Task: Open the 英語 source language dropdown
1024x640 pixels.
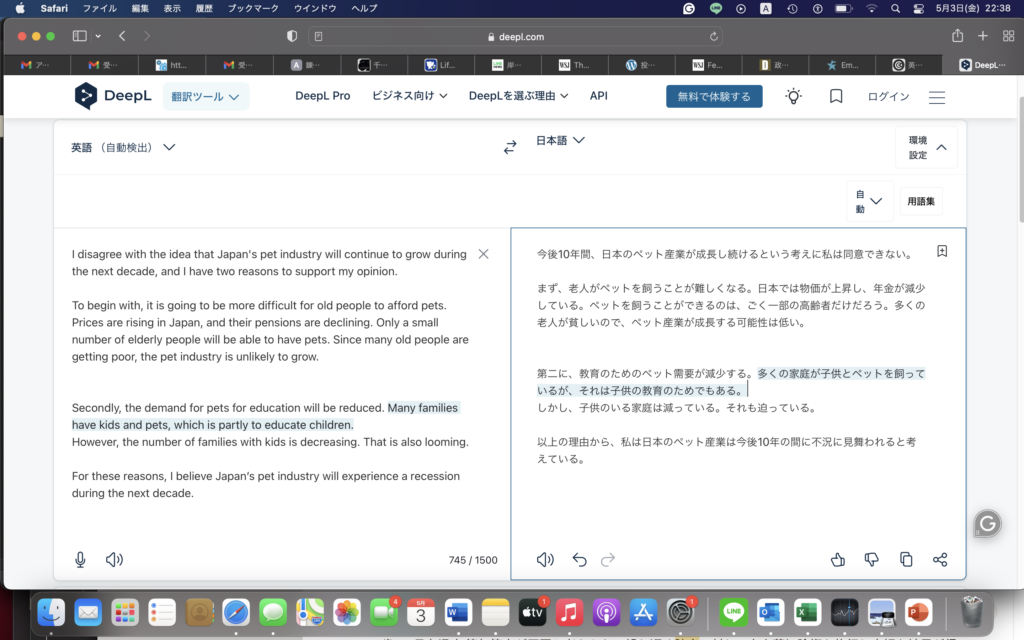Action: 123,147
